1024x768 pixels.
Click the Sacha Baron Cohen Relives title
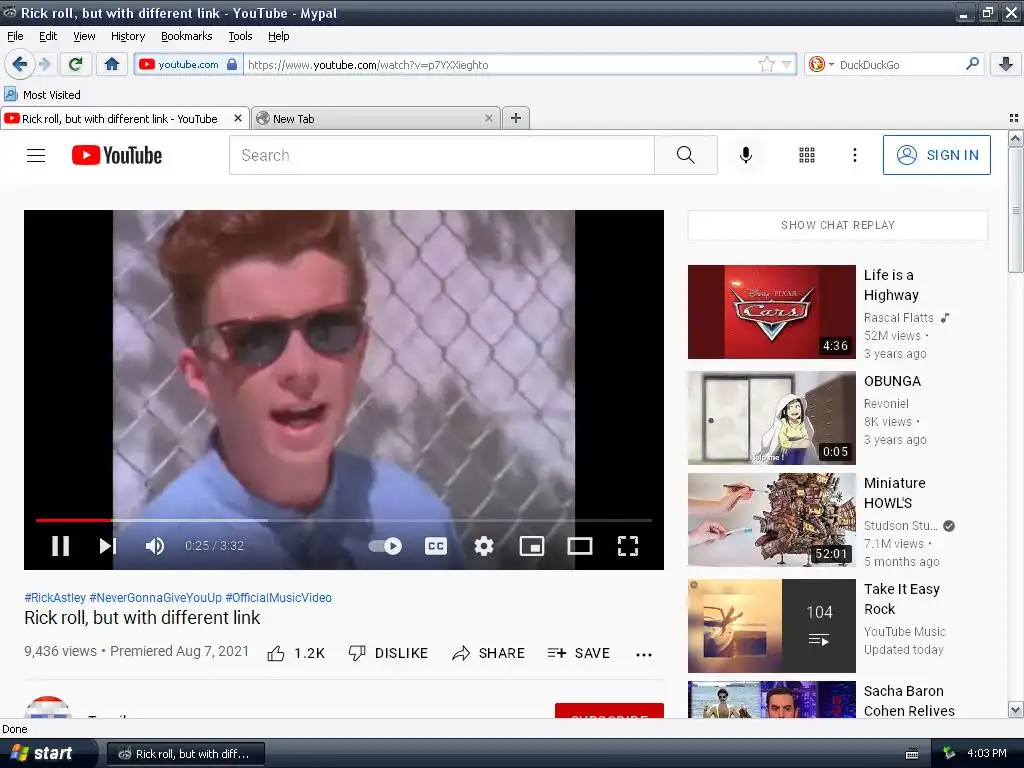[x=909, y=700]
